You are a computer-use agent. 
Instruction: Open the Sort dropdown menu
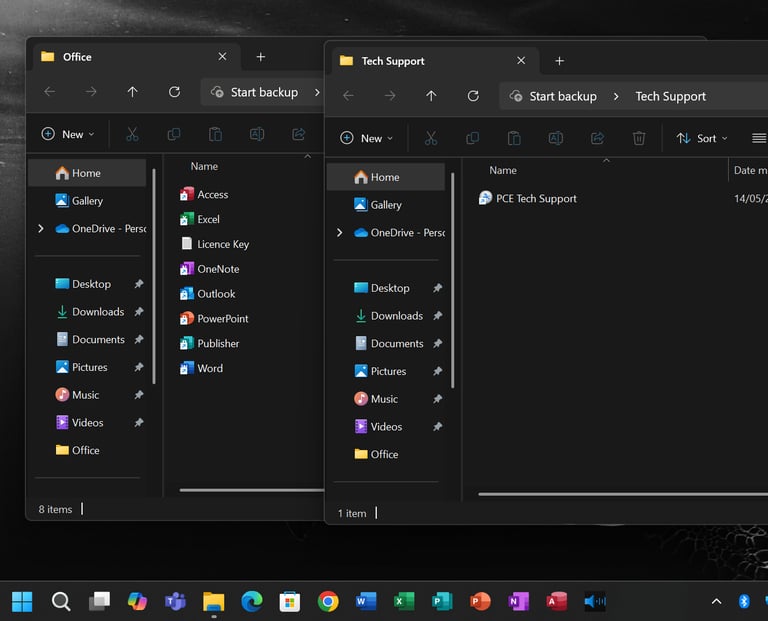[x=702, y=138]
